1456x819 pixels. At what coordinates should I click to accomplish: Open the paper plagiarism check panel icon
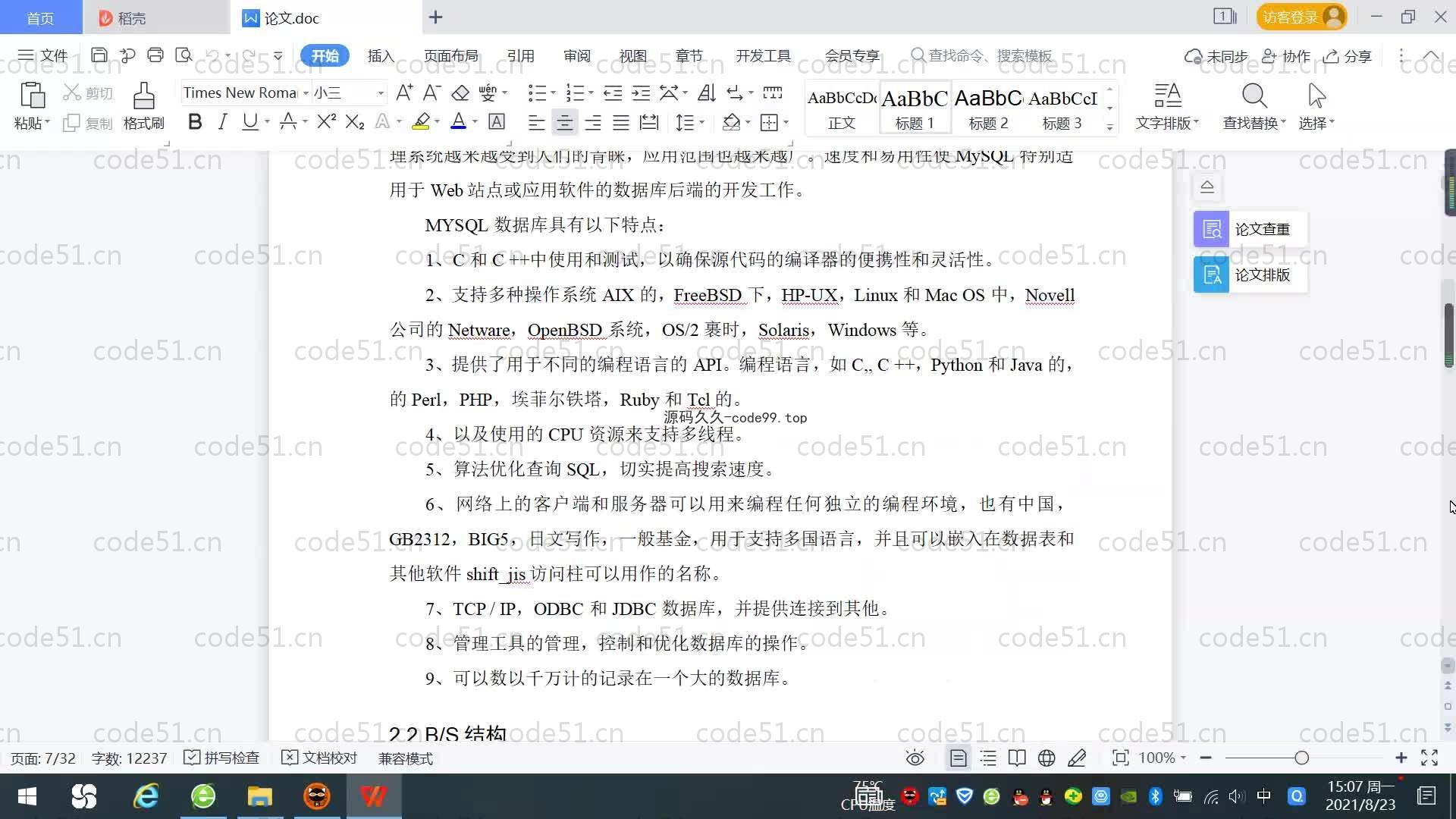click(x=1211, y=229)
